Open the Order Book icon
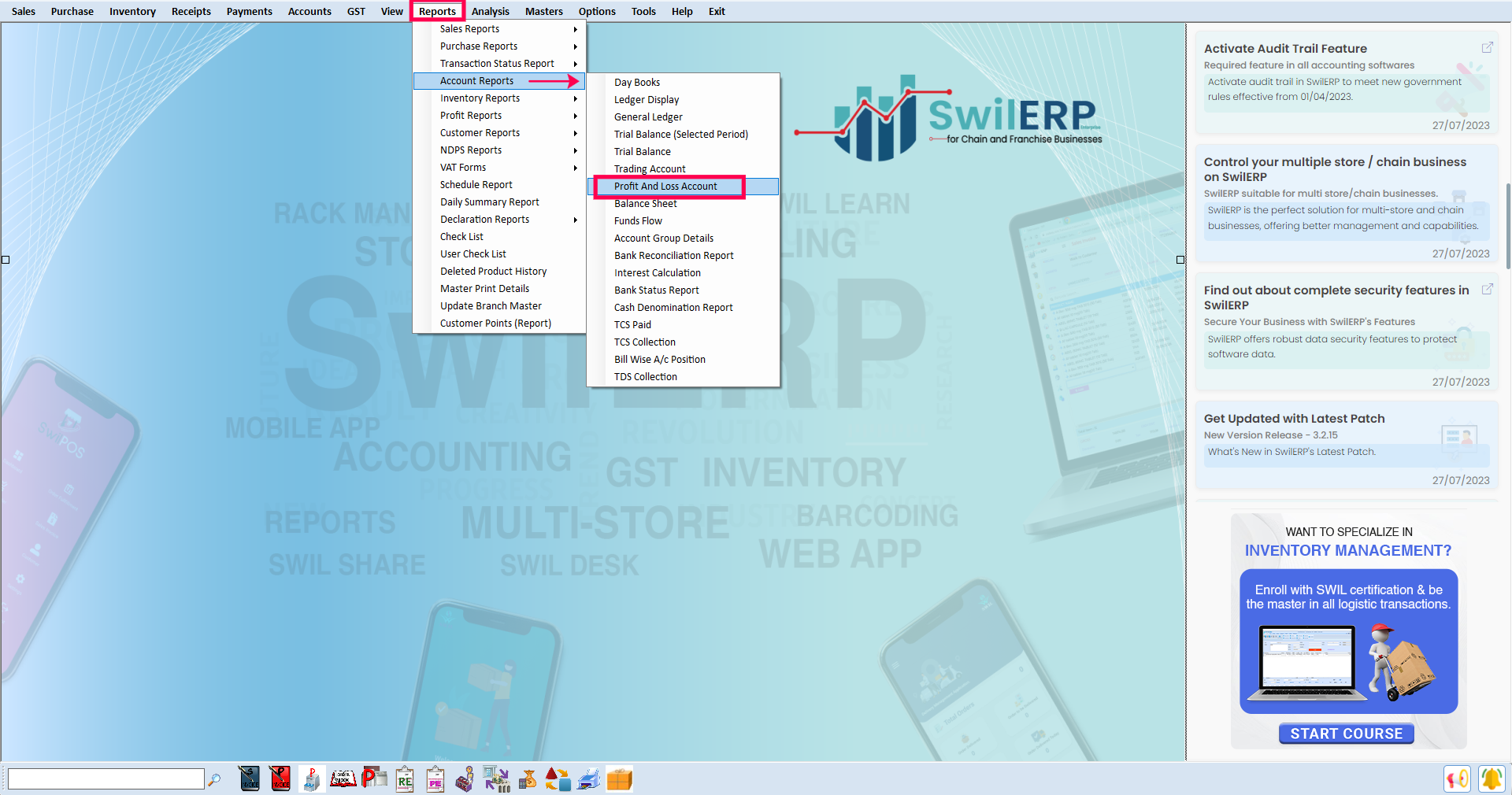This screenshot has height=795, width=1512. [x=343, y=778]
